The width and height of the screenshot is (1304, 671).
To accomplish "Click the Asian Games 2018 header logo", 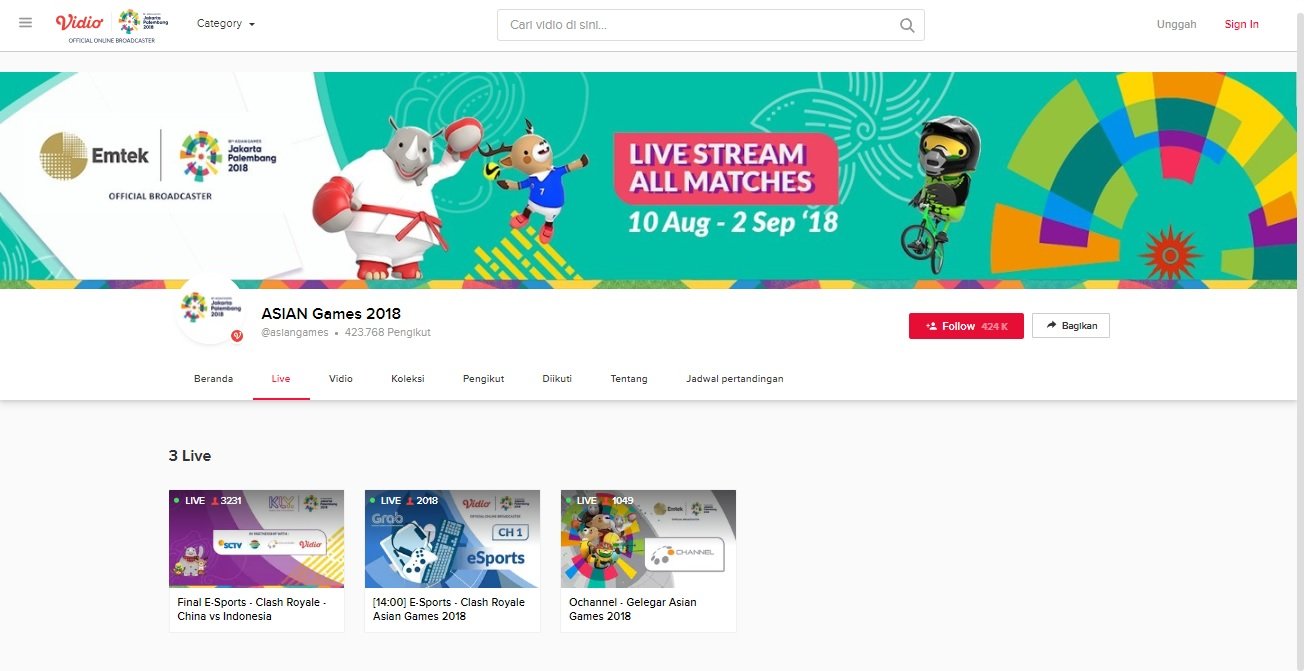I will [143, 22].
